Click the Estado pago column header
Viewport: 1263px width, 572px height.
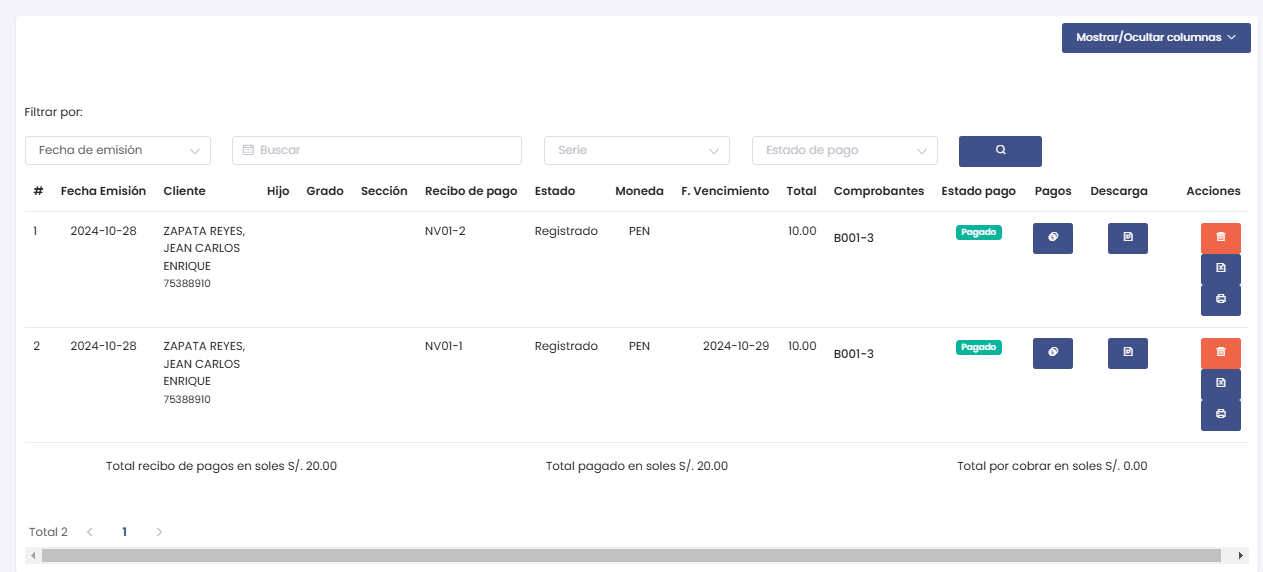(978, 191)
